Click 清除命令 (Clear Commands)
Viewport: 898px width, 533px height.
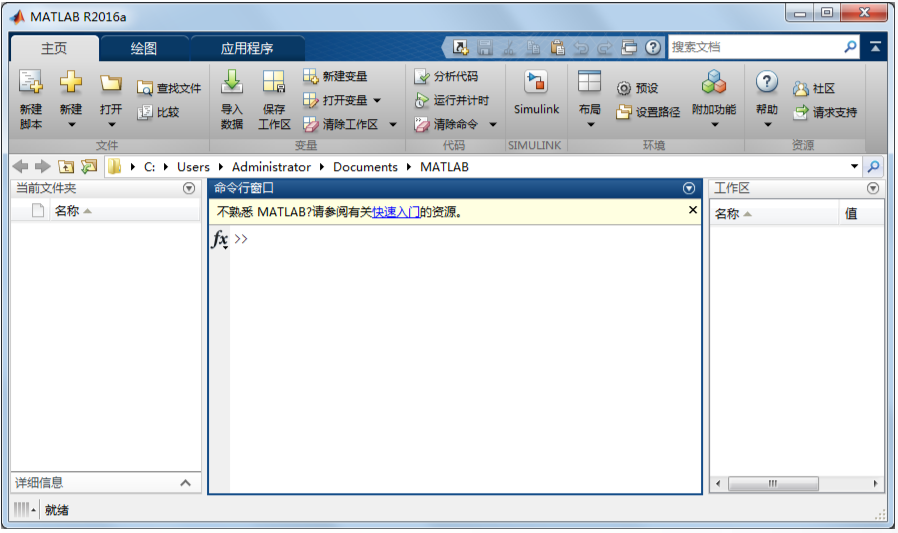[446, 124]
